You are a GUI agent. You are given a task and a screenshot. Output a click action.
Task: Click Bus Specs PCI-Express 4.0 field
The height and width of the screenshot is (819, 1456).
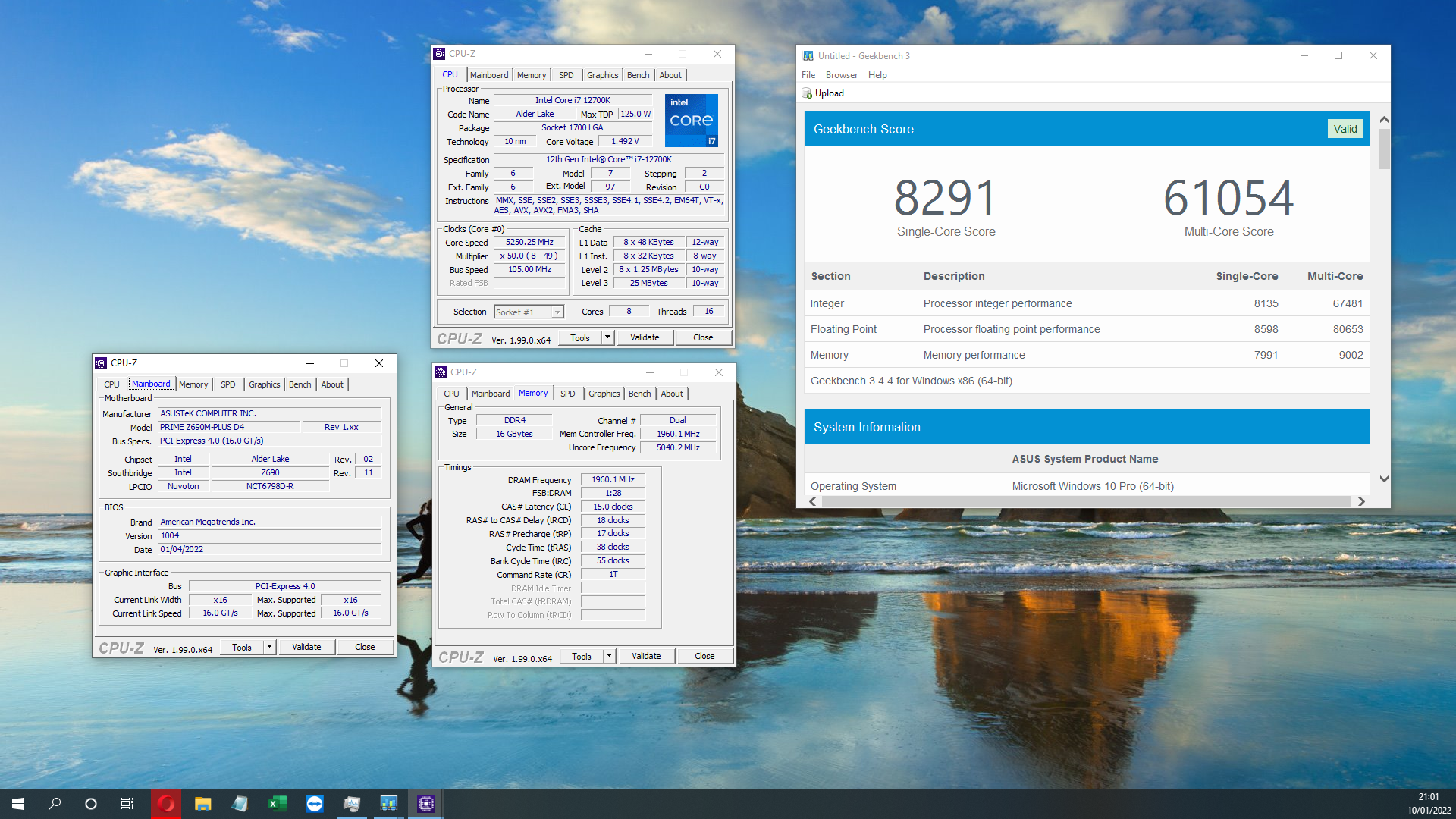pos(269,441)
